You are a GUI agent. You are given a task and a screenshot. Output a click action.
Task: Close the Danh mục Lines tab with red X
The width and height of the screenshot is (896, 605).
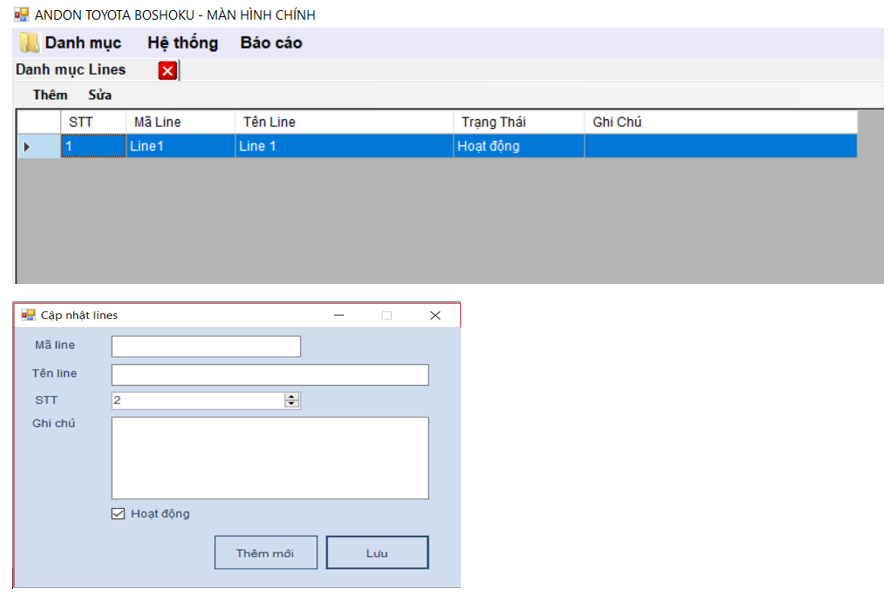[x=167, y=70]
